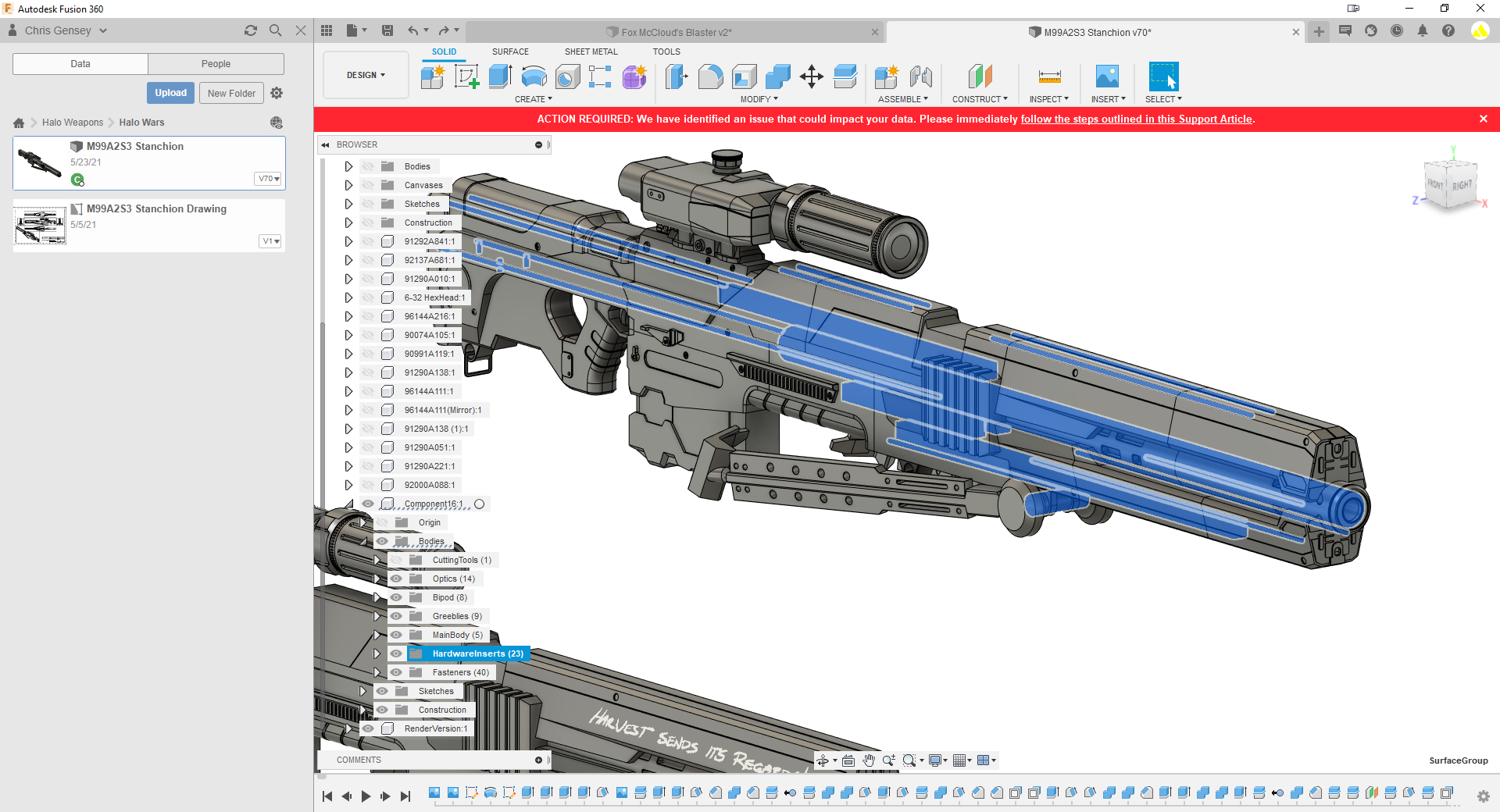Activate the Move/Copy tool

pos(812,77)
